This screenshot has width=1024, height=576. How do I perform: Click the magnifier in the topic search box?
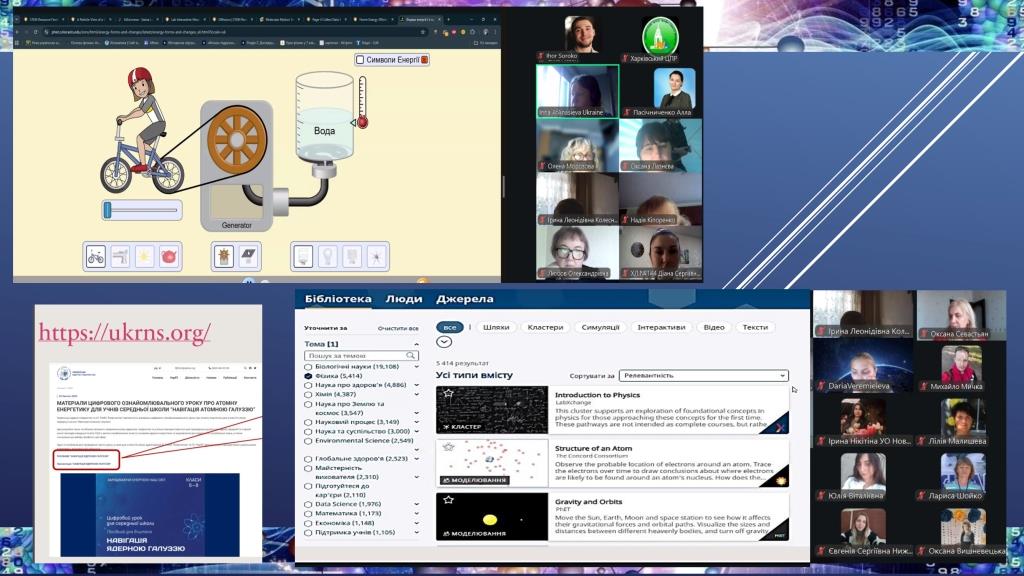411,355
